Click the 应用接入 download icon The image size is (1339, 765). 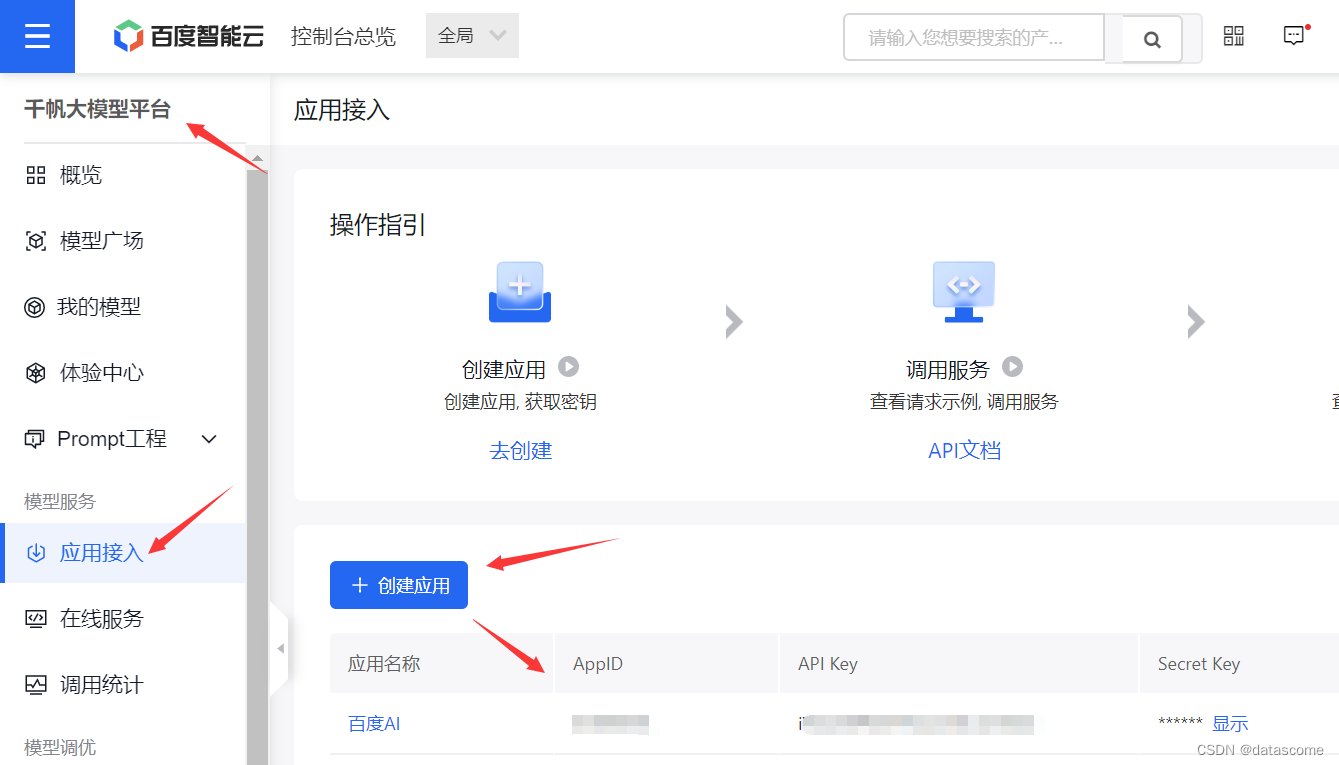(36, 553)
